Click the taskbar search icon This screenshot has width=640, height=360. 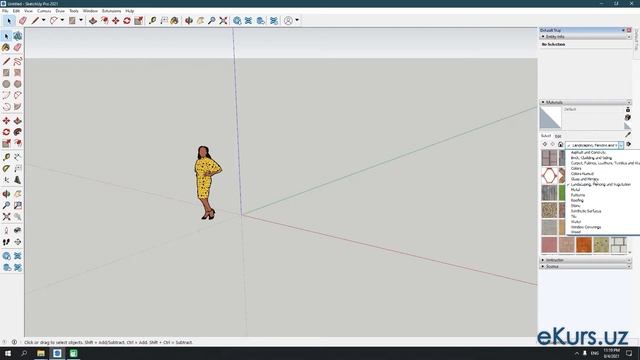click(24, 353)
